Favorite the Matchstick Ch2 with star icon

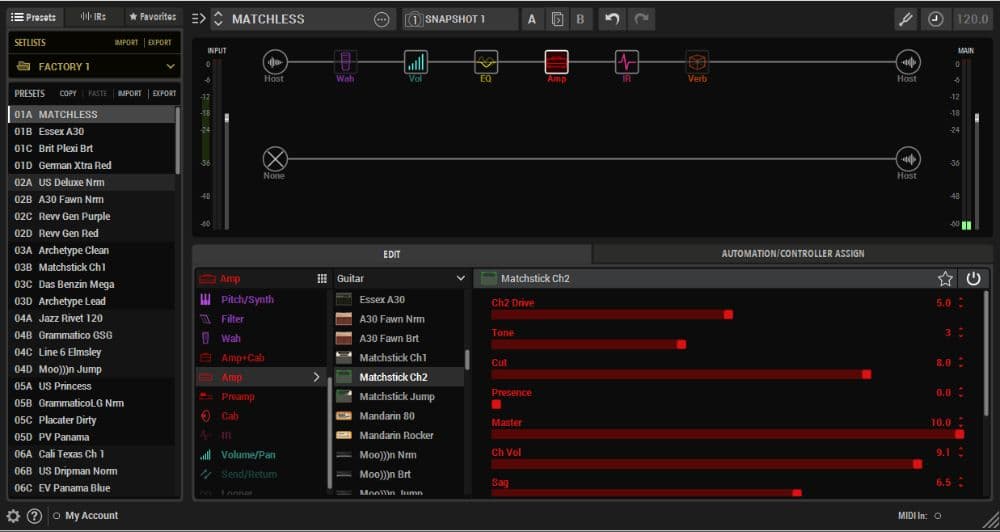click(945, 279)
